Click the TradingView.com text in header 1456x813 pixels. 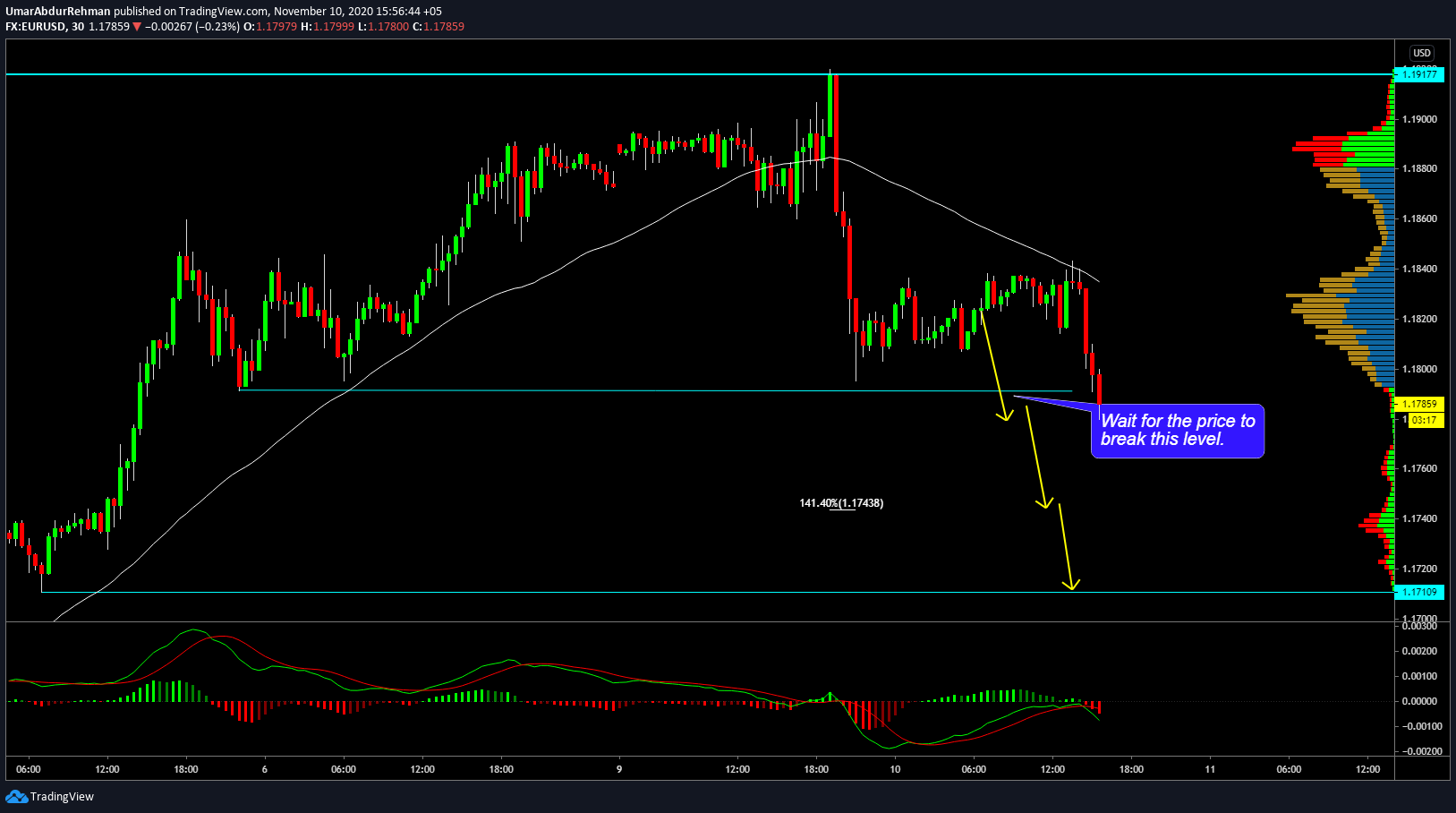point(224,12)
